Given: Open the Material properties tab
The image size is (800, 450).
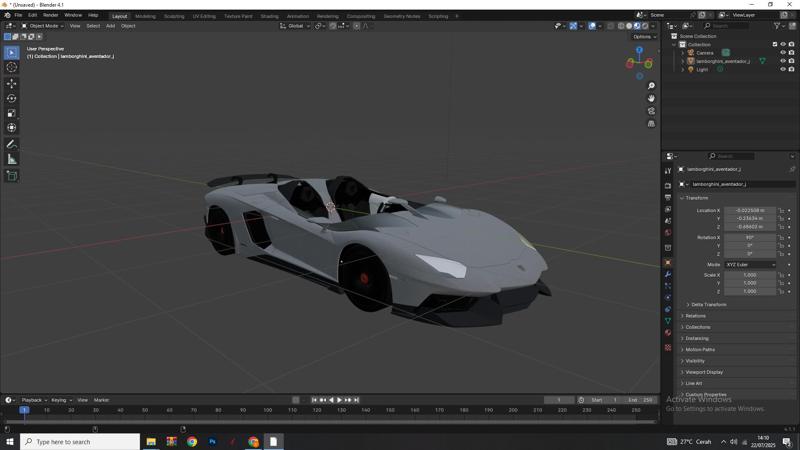Looking at the screenshot, I should [x=668, y=333].
